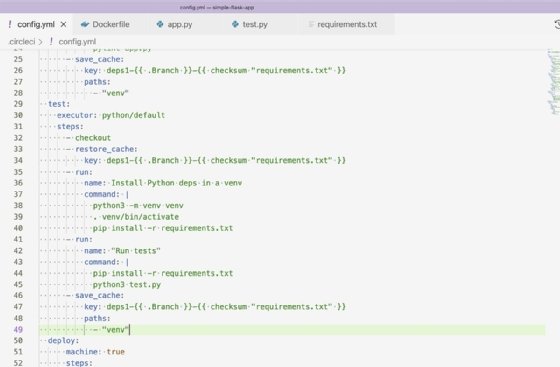Image resolution: width=560 pixels, height=367 pixels.
Task: Click the Python icon on app.py tab
Action: [160, 24]
